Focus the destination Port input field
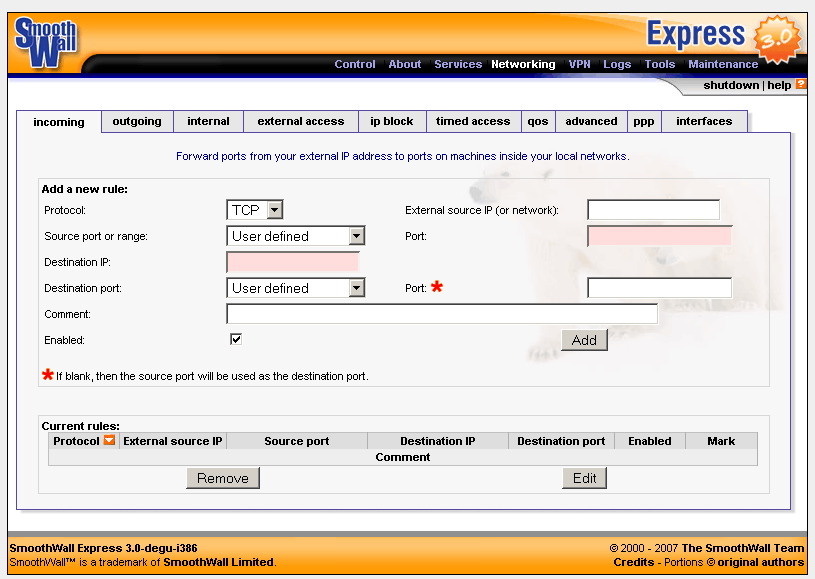 click(x=660, y=288)
